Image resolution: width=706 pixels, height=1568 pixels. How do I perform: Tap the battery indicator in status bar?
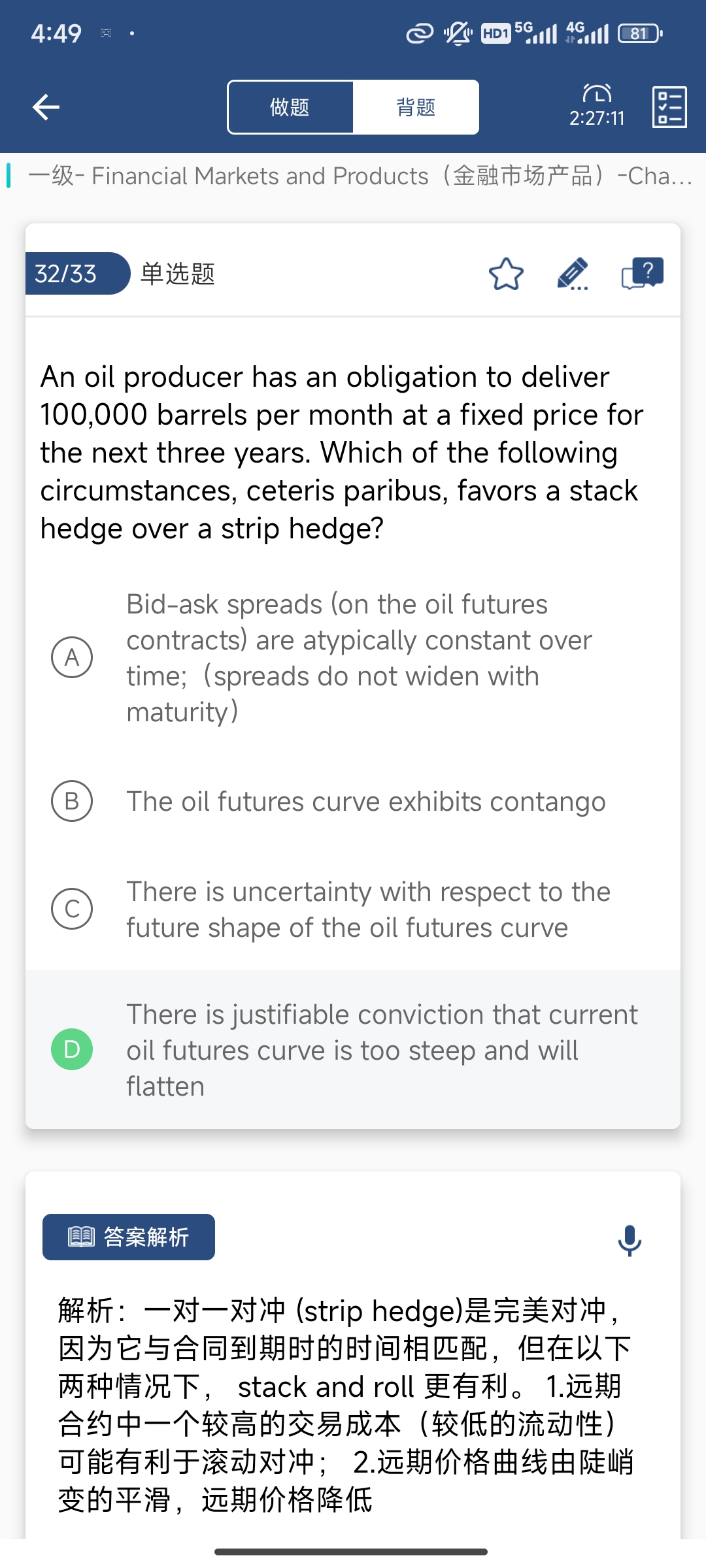641,33
